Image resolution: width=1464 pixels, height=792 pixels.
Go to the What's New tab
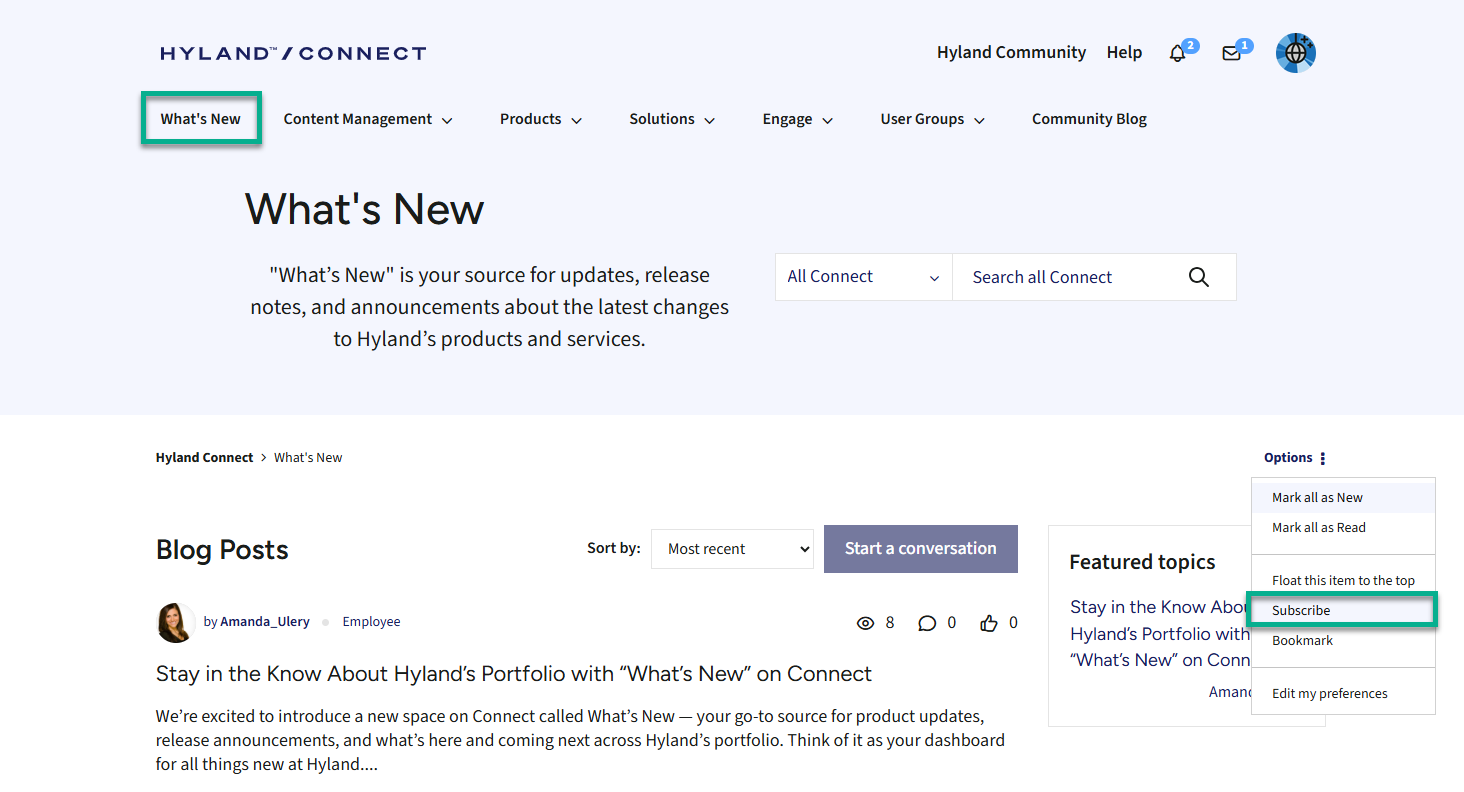pos(201,119)
